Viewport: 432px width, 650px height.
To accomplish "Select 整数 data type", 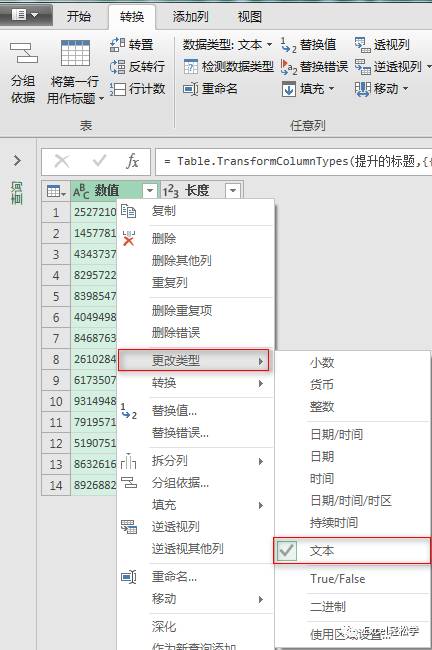I will coord(322,406).
